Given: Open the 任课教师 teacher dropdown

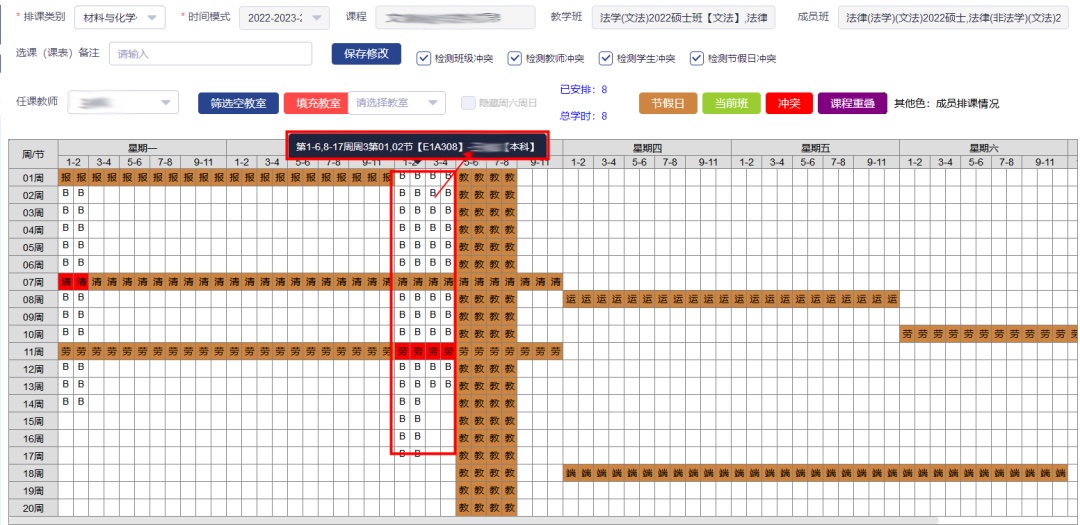Looking at the screenshot, I should tap(123, 103).
